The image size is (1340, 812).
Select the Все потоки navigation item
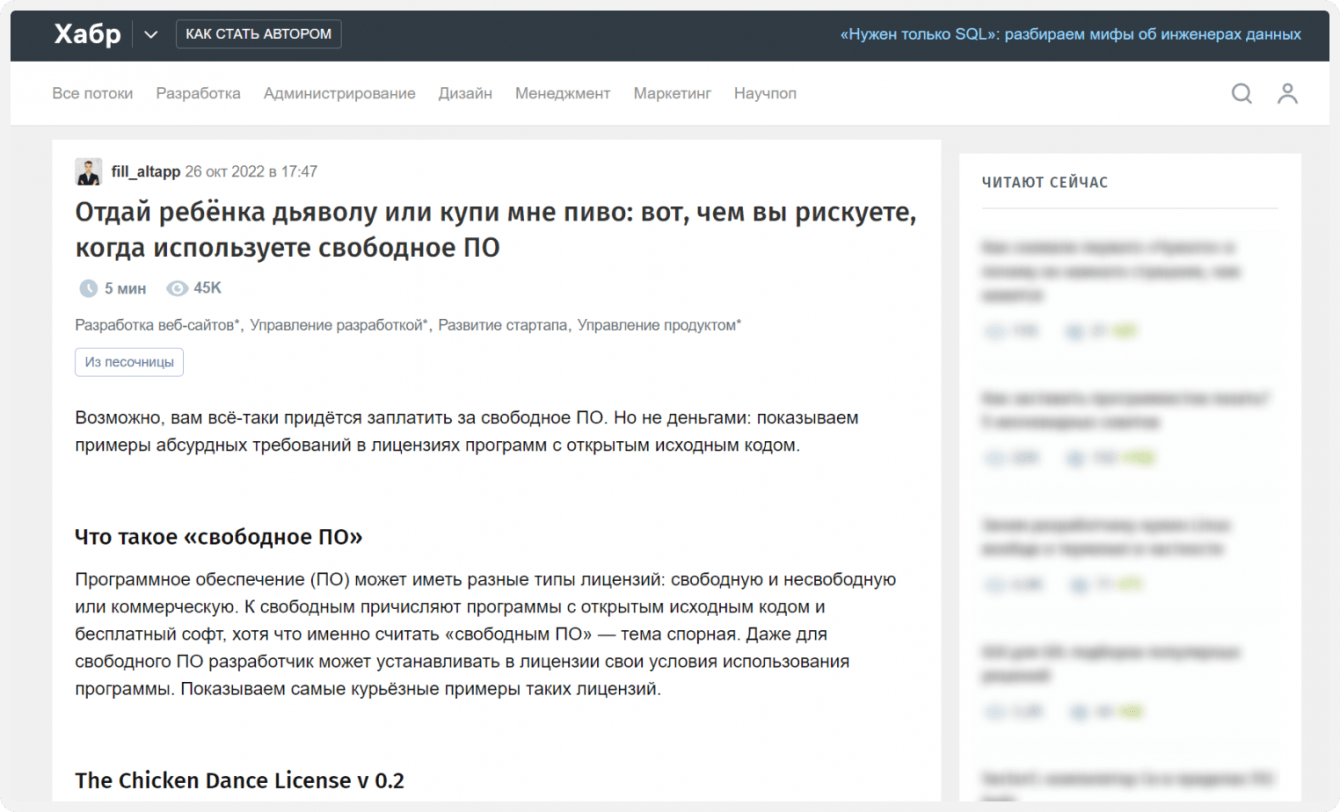tap(92, 93)
